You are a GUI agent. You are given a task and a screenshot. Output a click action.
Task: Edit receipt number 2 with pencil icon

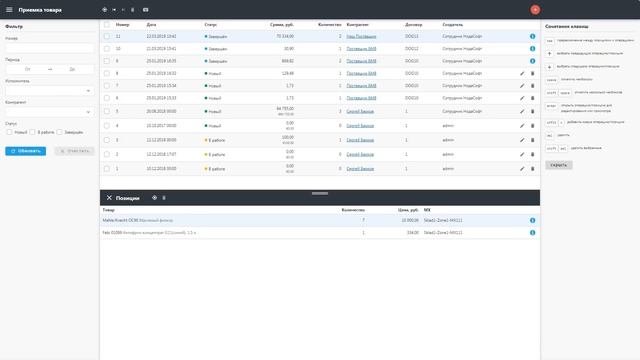[x=522, y=154]
